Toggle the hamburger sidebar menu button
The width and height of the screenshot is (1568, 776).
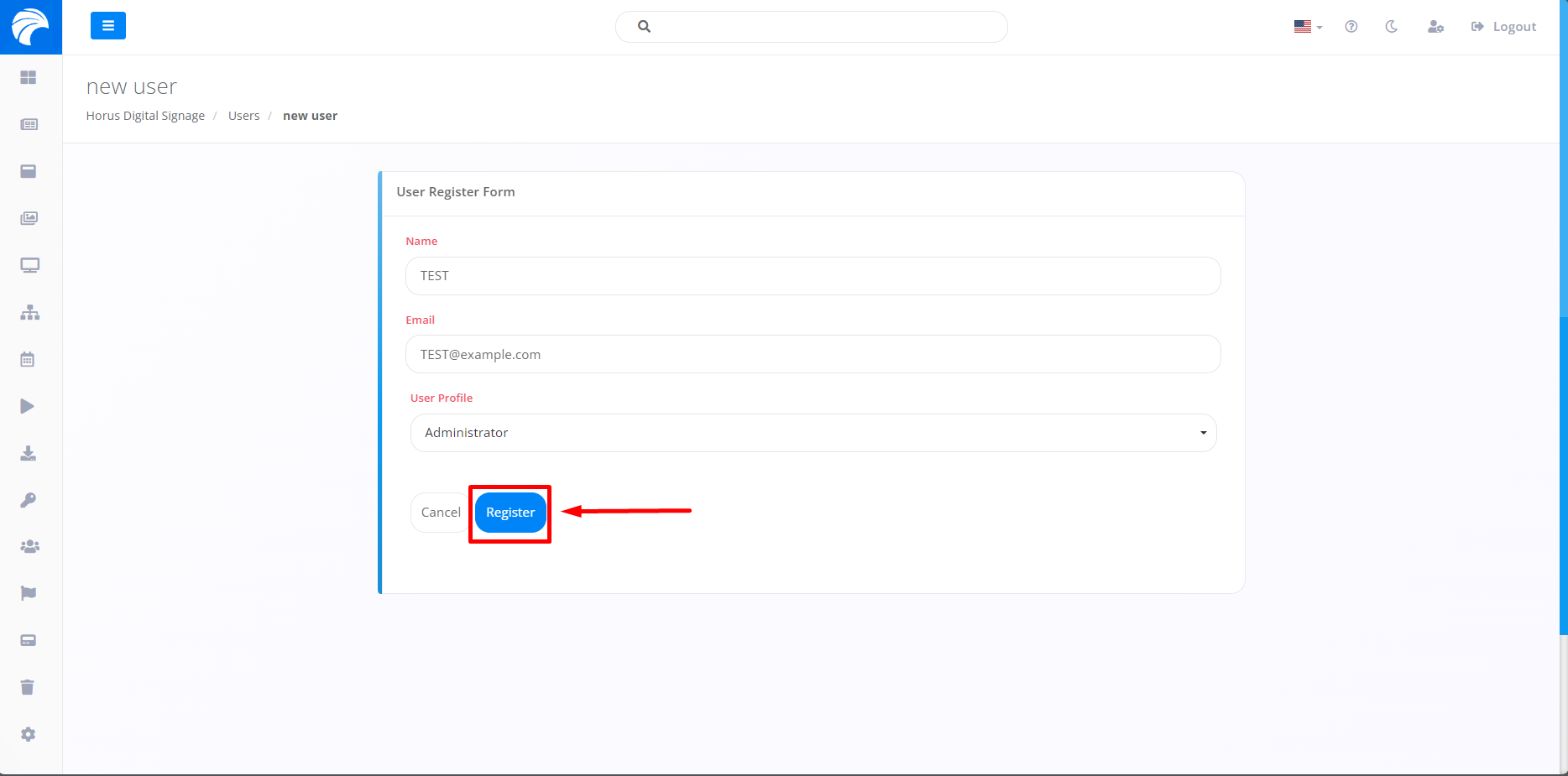click(x=108, y=26)
